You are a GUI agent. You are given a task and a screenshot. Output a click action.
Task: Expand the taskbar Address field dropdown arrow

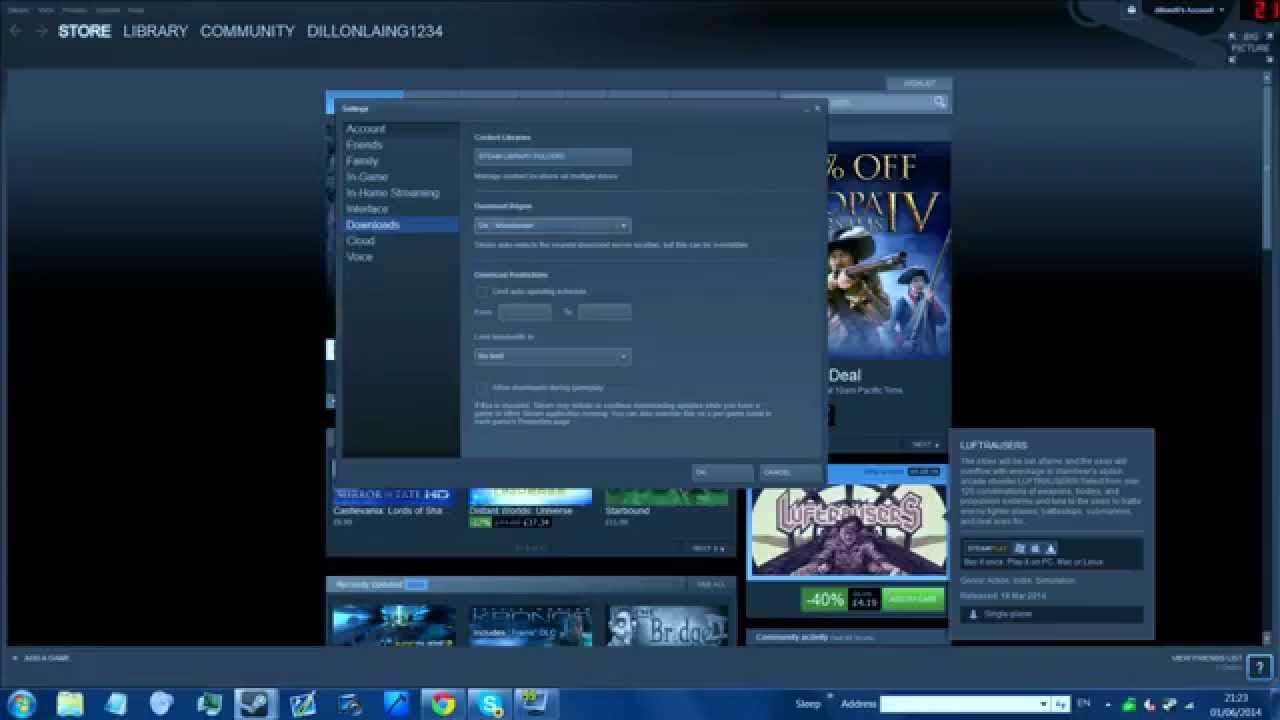(x=1043, y=704)
